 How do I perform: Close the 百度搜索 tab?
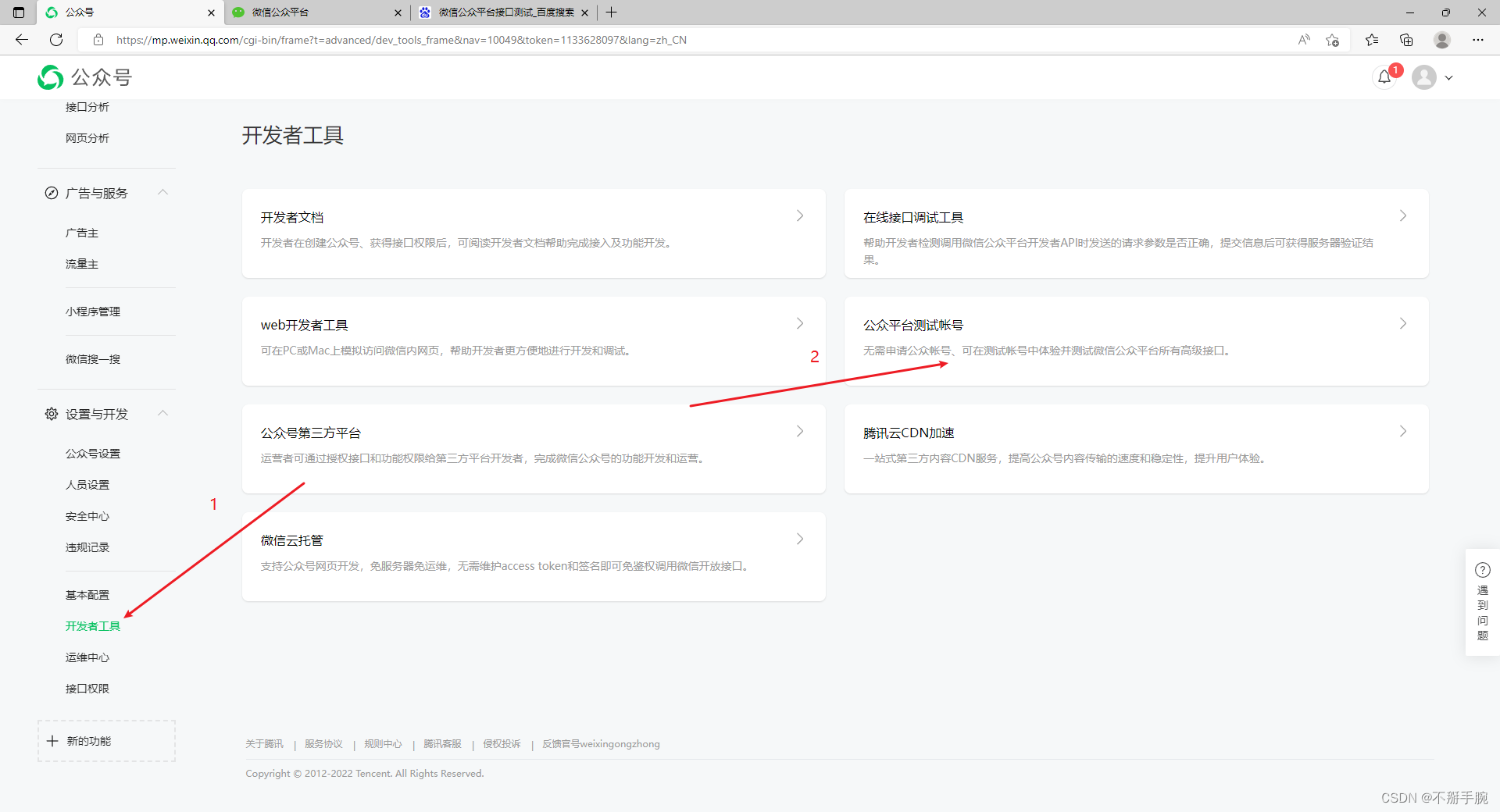tap(584, 12)
